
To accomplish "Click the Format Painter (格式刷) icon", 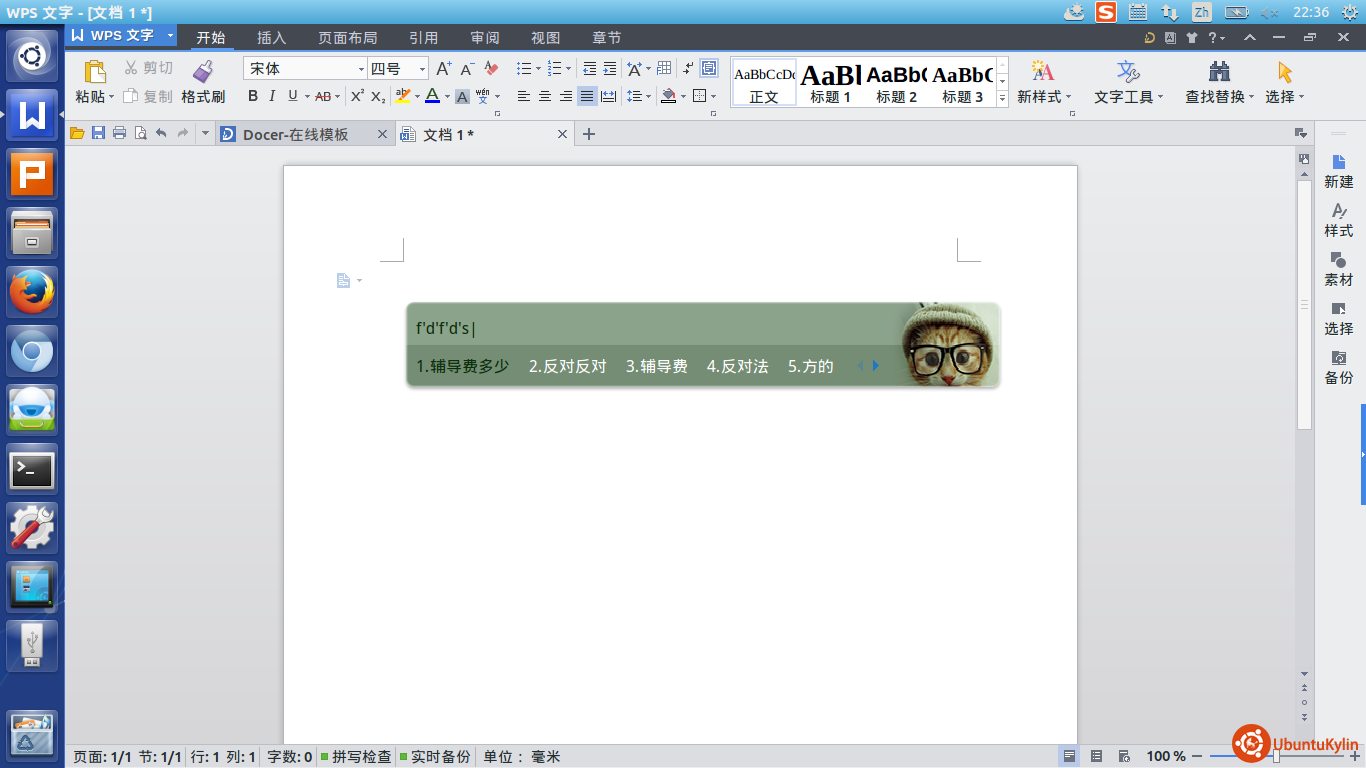I will 203,72.
